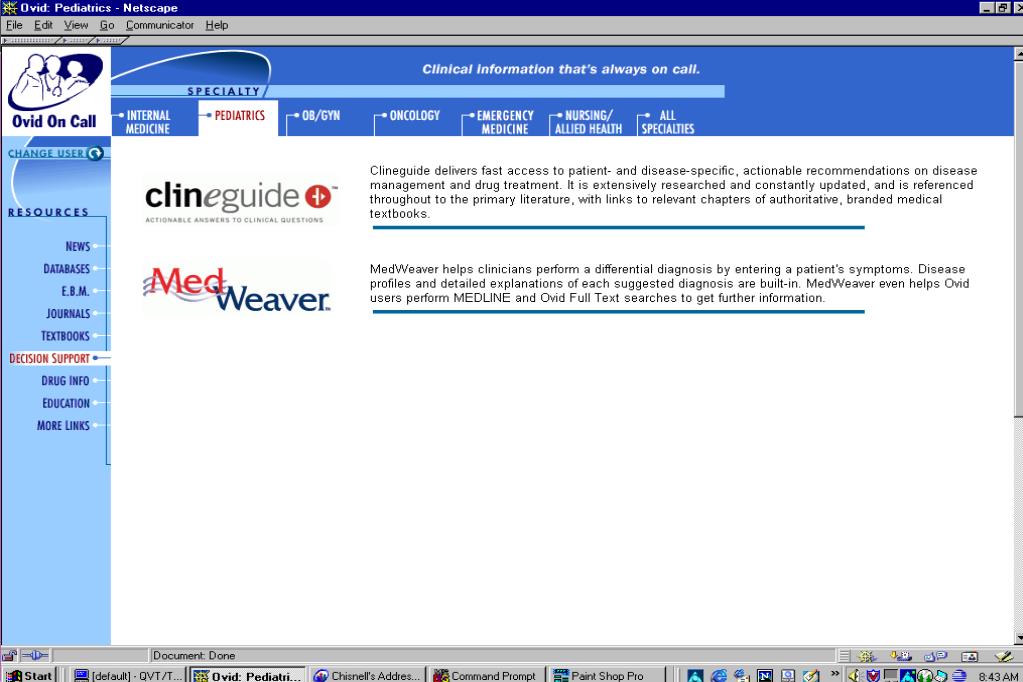
Task: Switch to Chisnell's Address taskbar window
Action: click(x=367, y=675)
